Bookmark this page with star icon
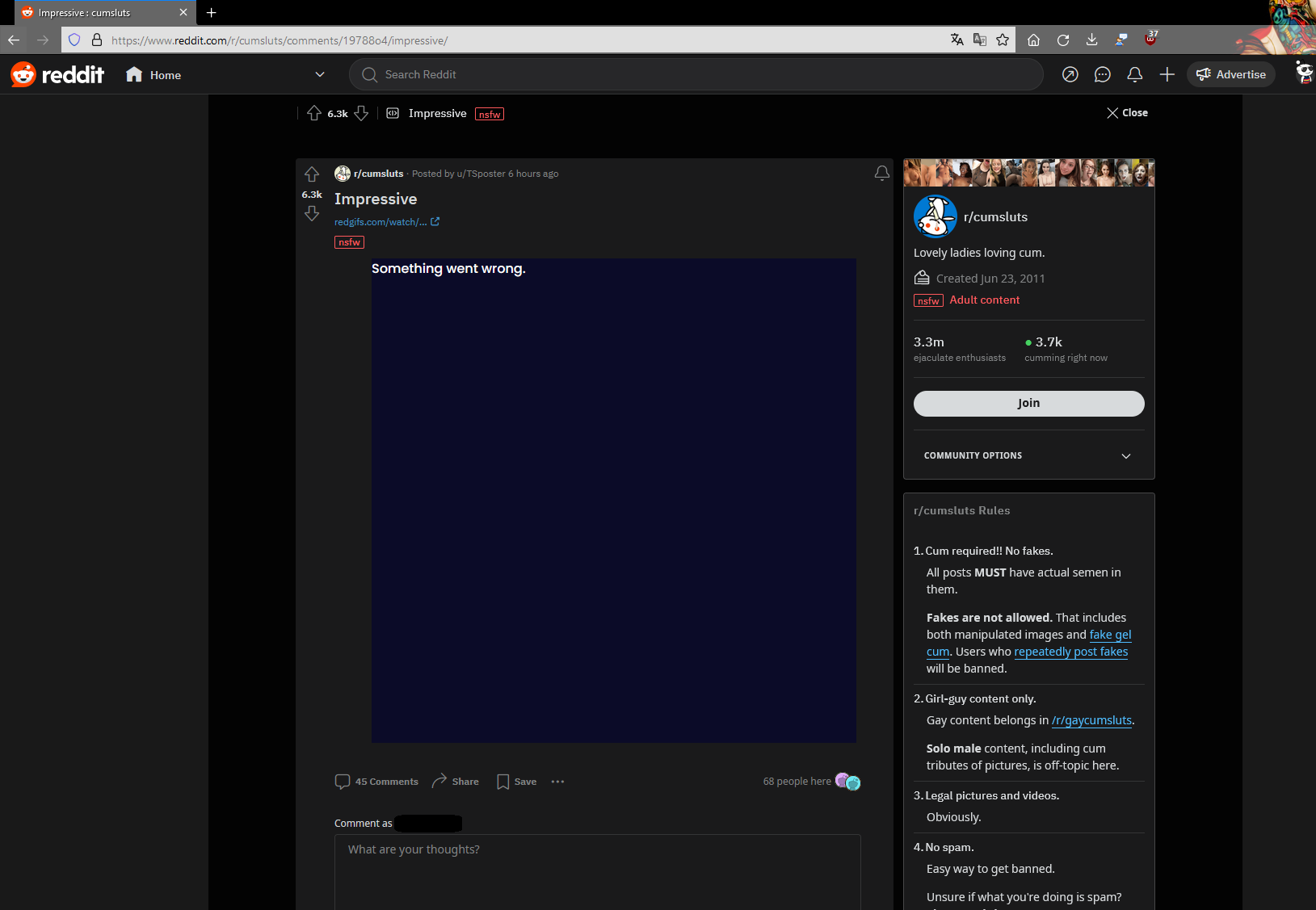 pyautogui.click(x=1003, y=40)
